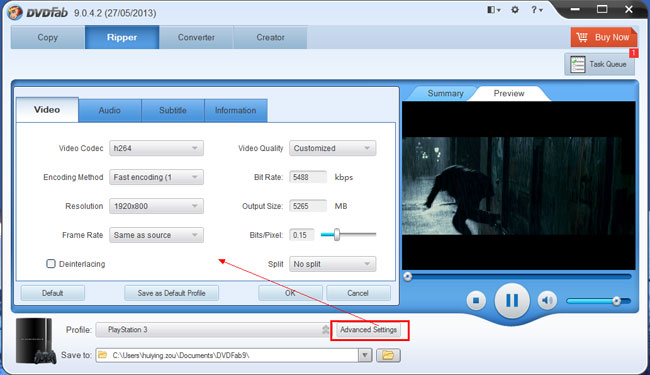Click the DVDFab logo icon
The width and height of the screenshot is (650, 375).
[14, 12]
